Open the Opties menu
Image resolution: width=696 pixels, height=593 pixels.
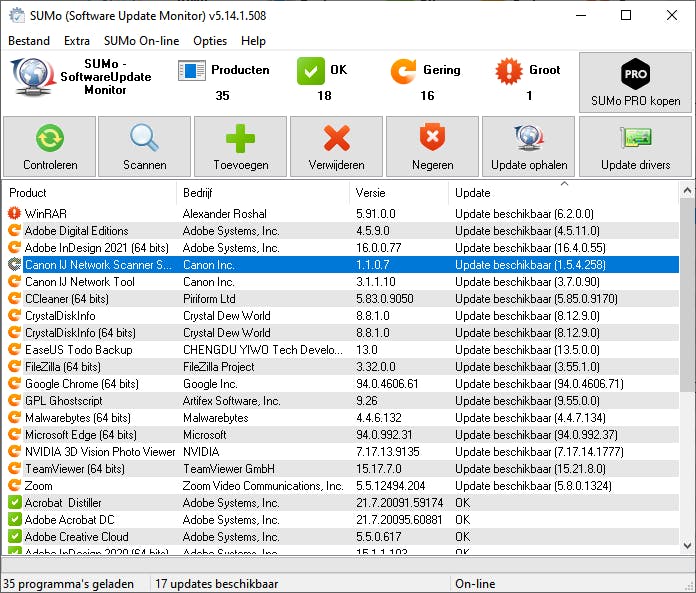point(210,41)
